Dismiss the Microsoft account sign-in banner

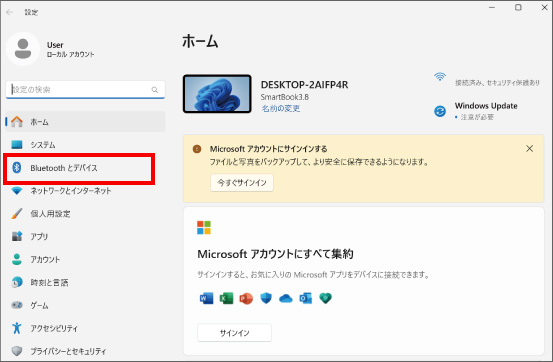(x=529, y=149)
